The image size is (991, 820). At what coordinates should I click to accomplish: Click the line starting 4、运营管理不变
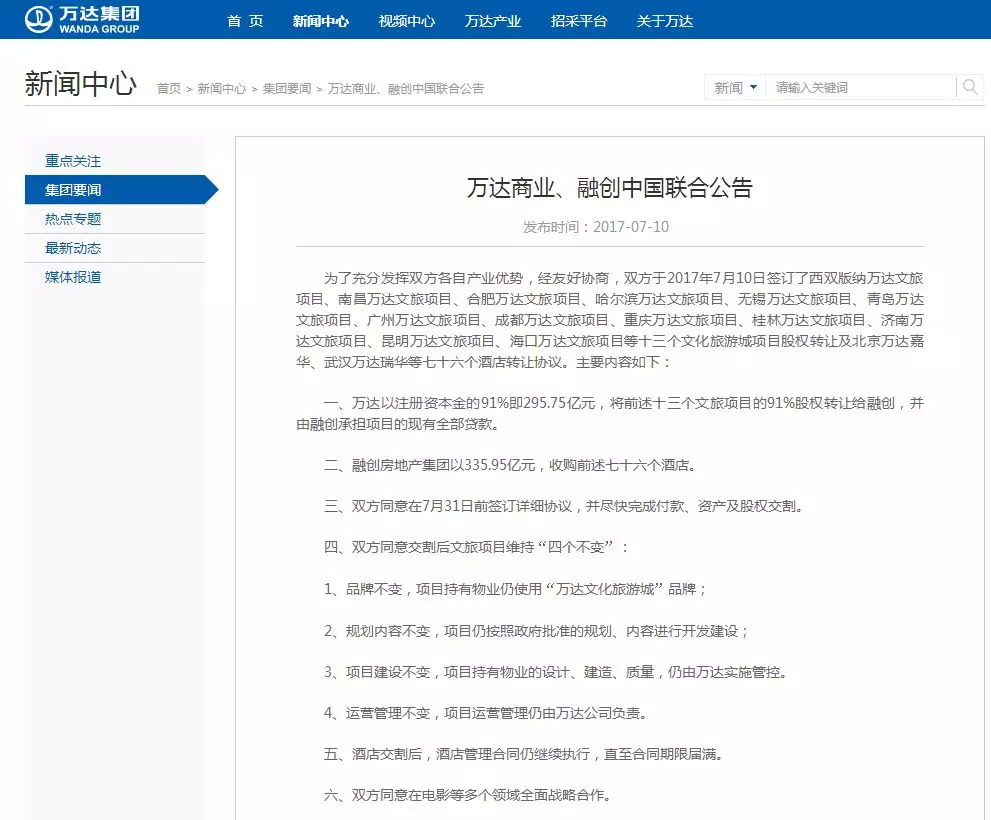click(486, 713)
